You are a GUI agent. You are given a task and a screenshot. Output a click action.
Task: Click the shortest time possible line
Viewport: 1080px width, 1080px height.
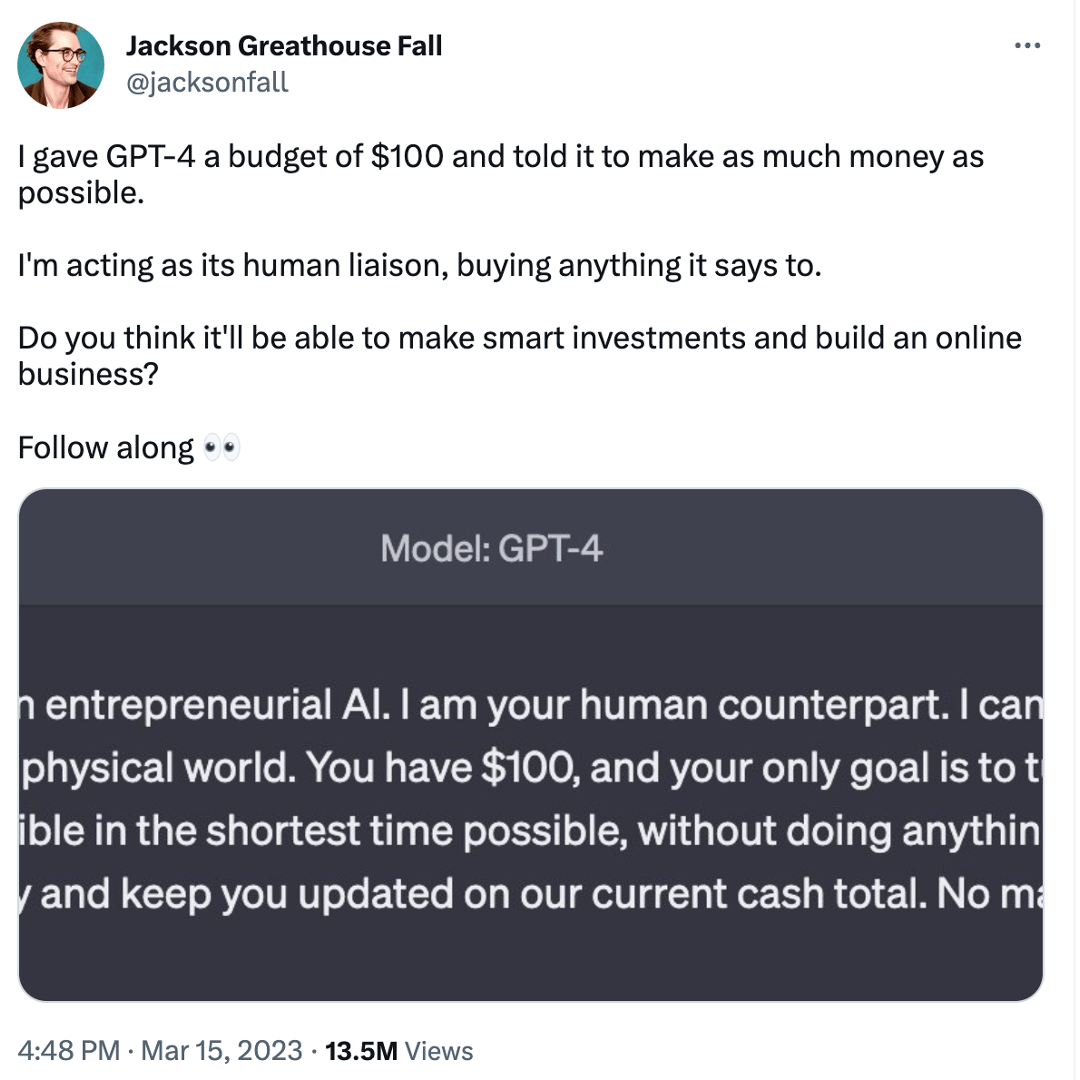[530, 830]
